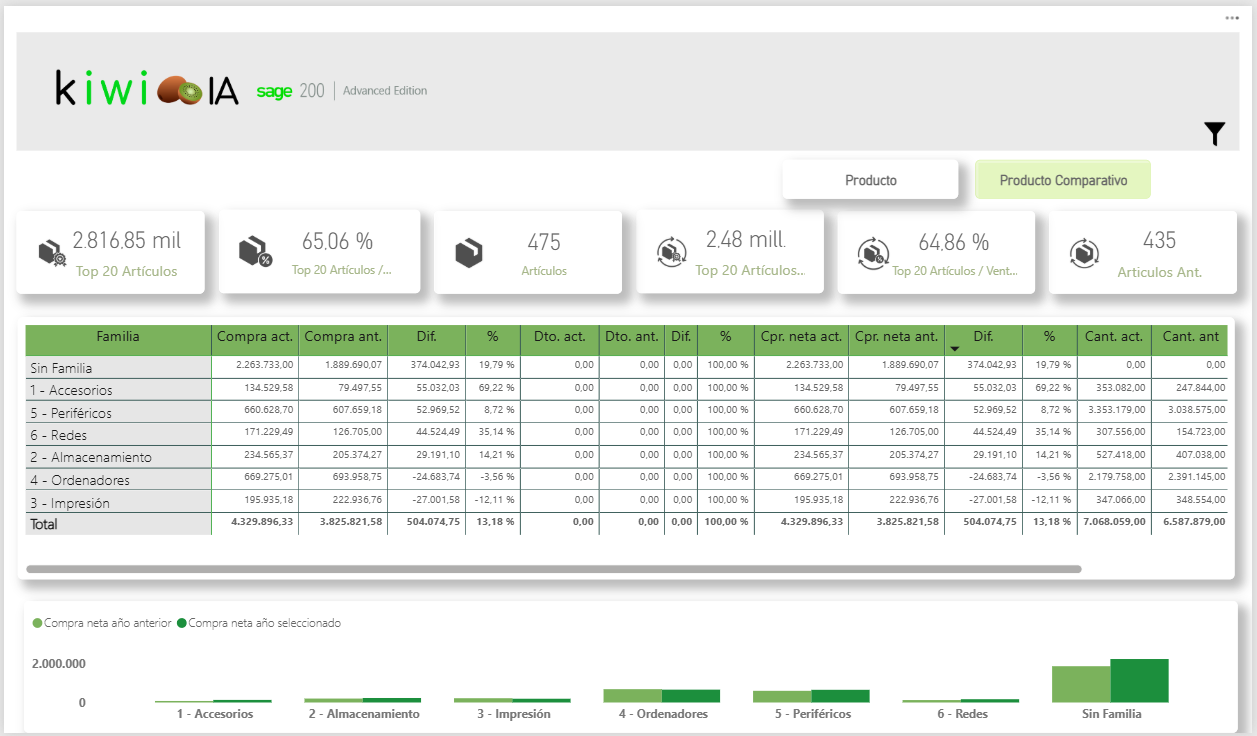Click the Top 20 Artículos box icon
Image resolution: width=1257 pixels, height=736 pixels.
(52, 253)
